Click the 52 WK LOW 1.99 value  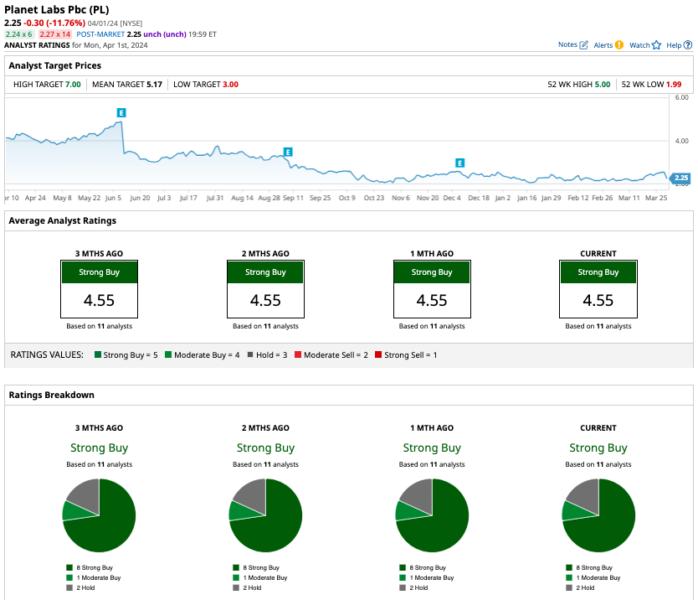tap(674, 85)
